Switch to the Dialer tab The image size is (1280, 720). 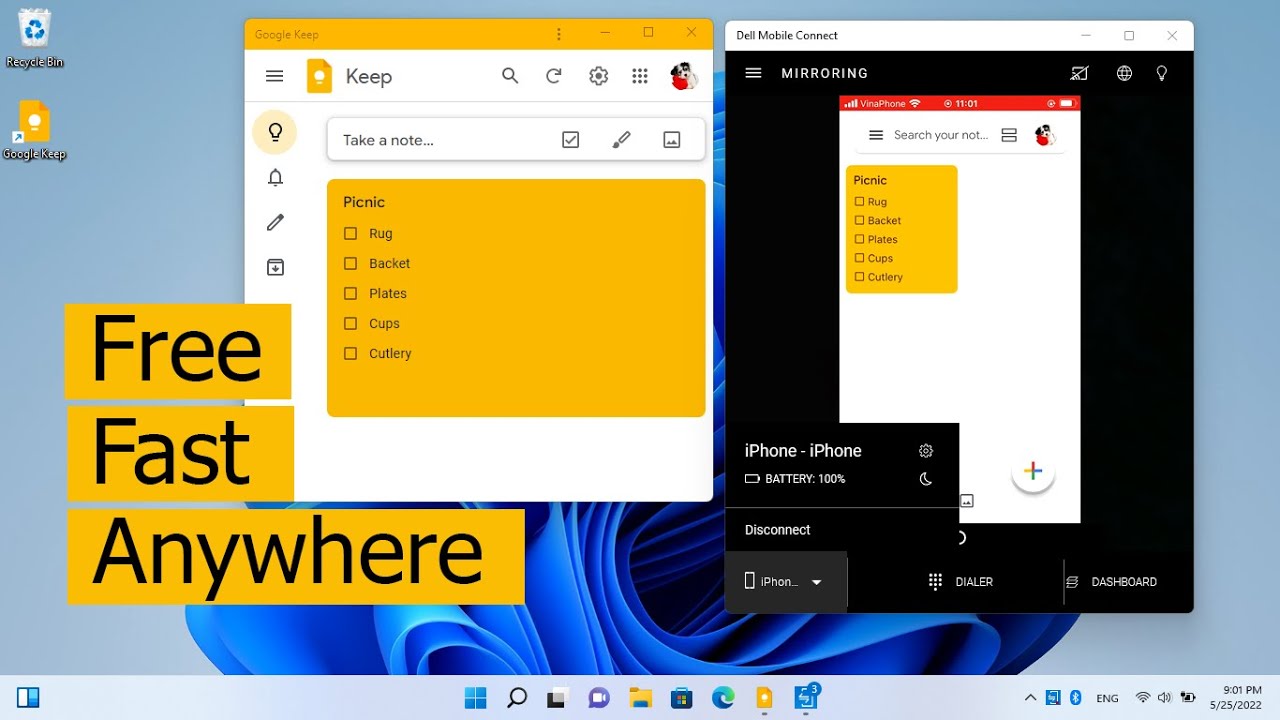[x=960, y=582]
